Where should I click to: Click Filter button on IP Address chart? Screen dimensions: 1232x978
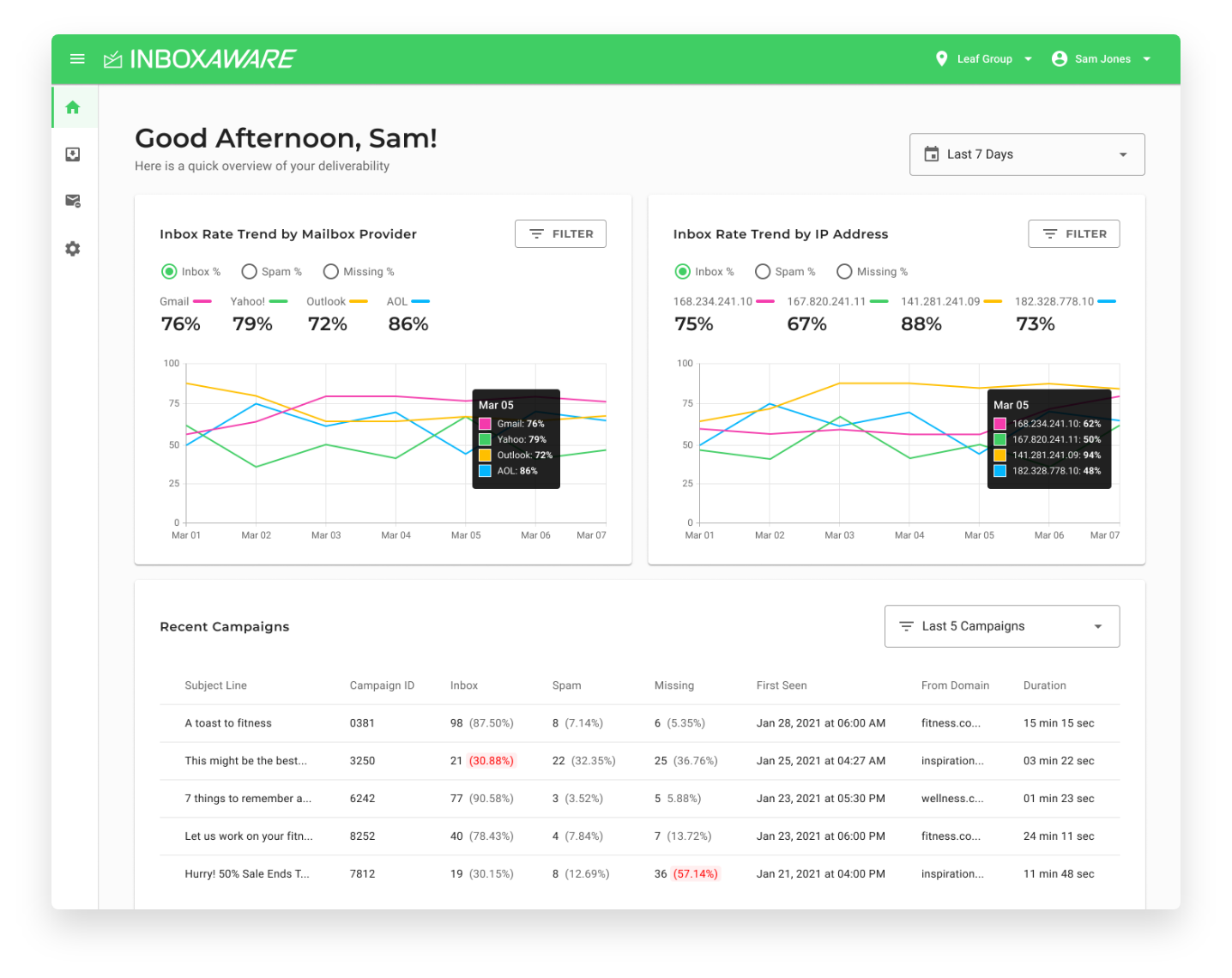pyautogui.click(x=1073, y=234)
